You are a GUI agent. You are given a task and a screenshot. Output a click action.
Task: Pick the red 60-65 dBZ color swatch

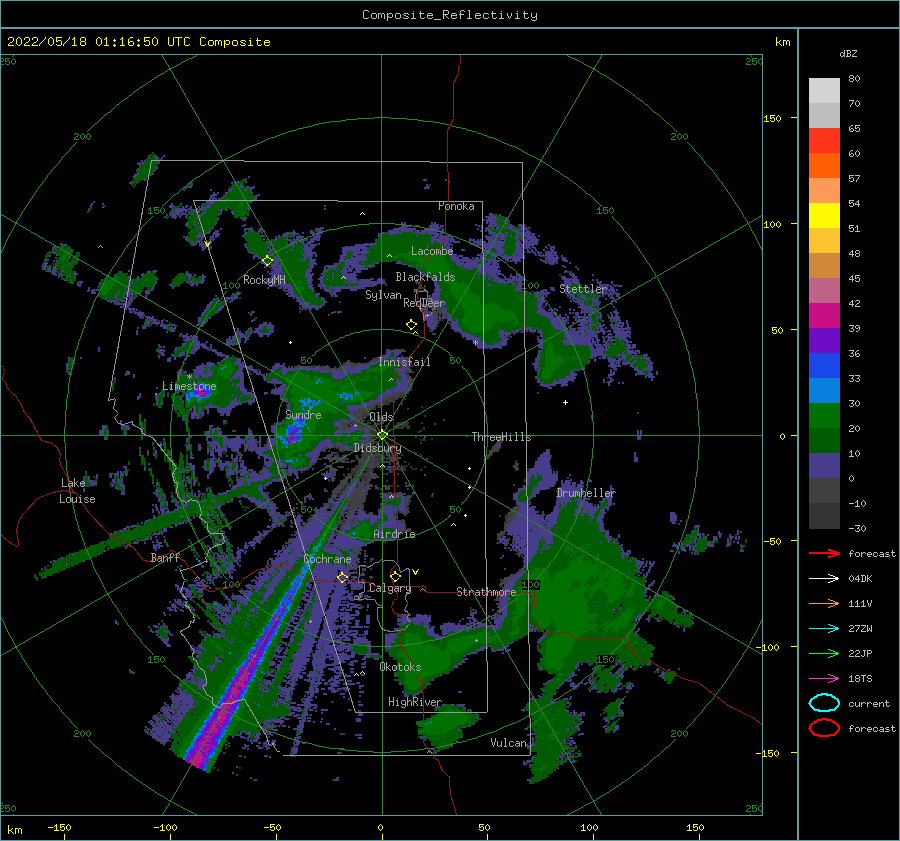(824, 141)
